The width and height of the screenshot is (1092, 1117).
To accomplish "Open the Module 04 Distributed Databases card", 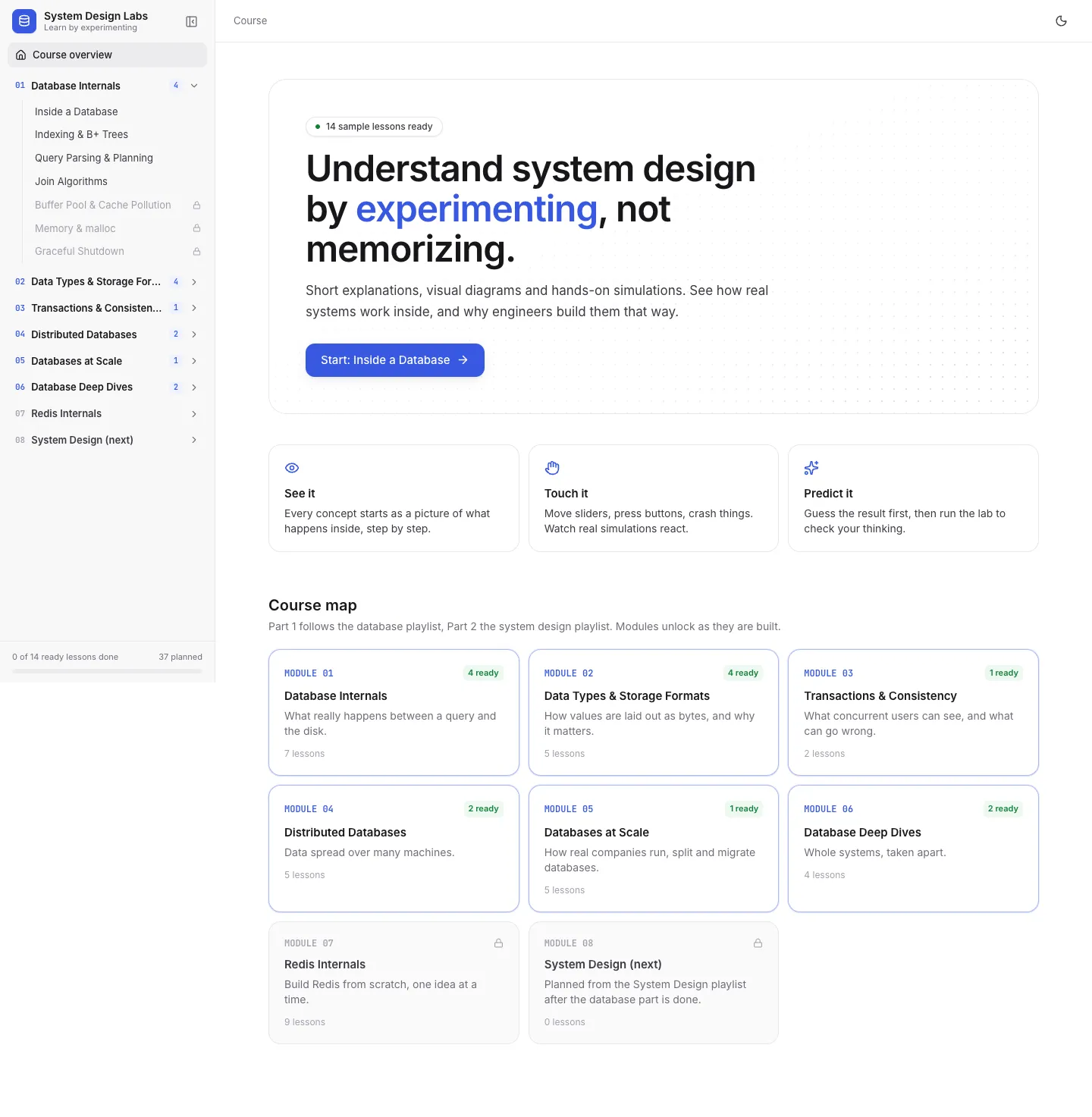I will [394, 849].
